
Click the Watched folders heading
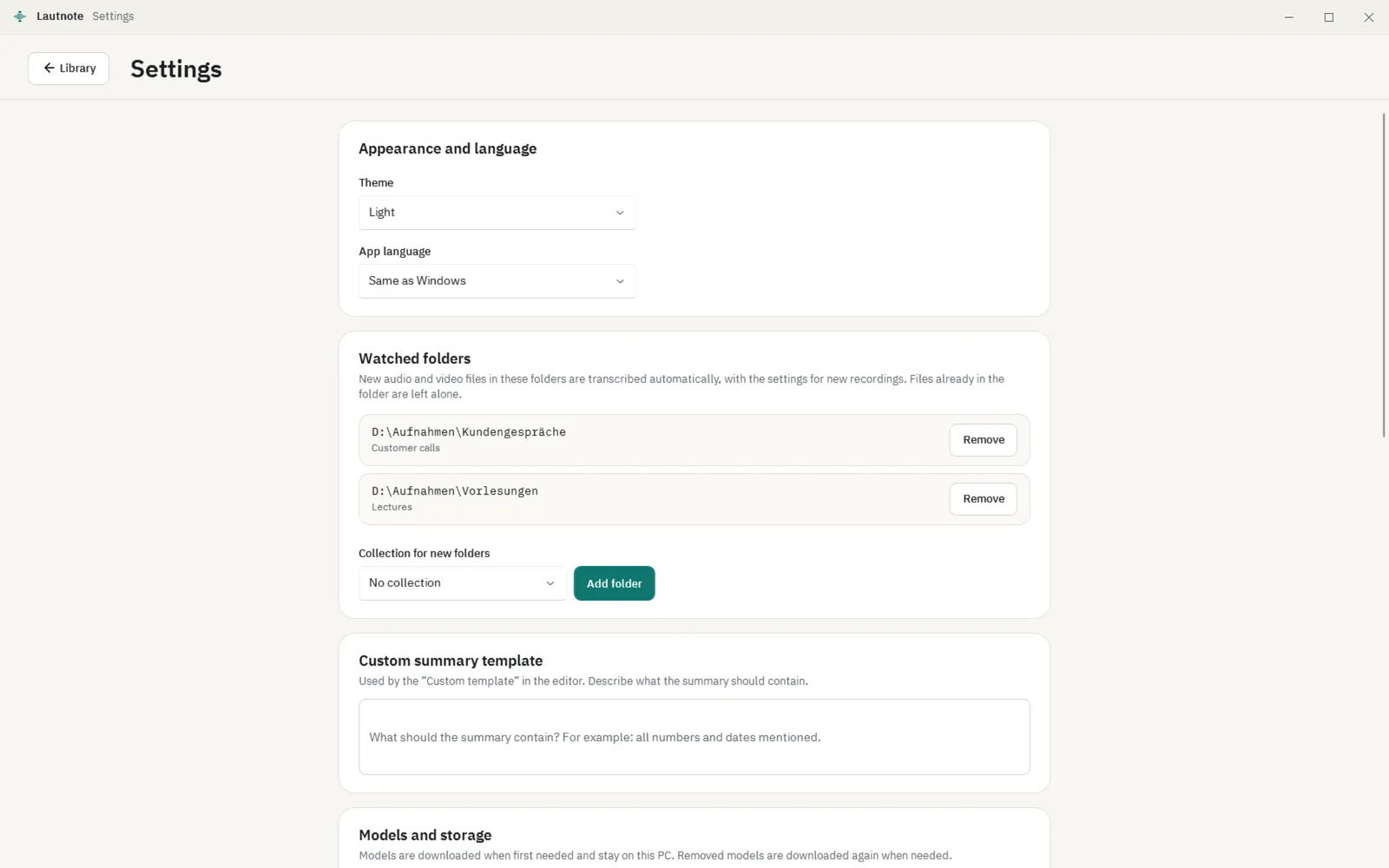tap(415, 358)
